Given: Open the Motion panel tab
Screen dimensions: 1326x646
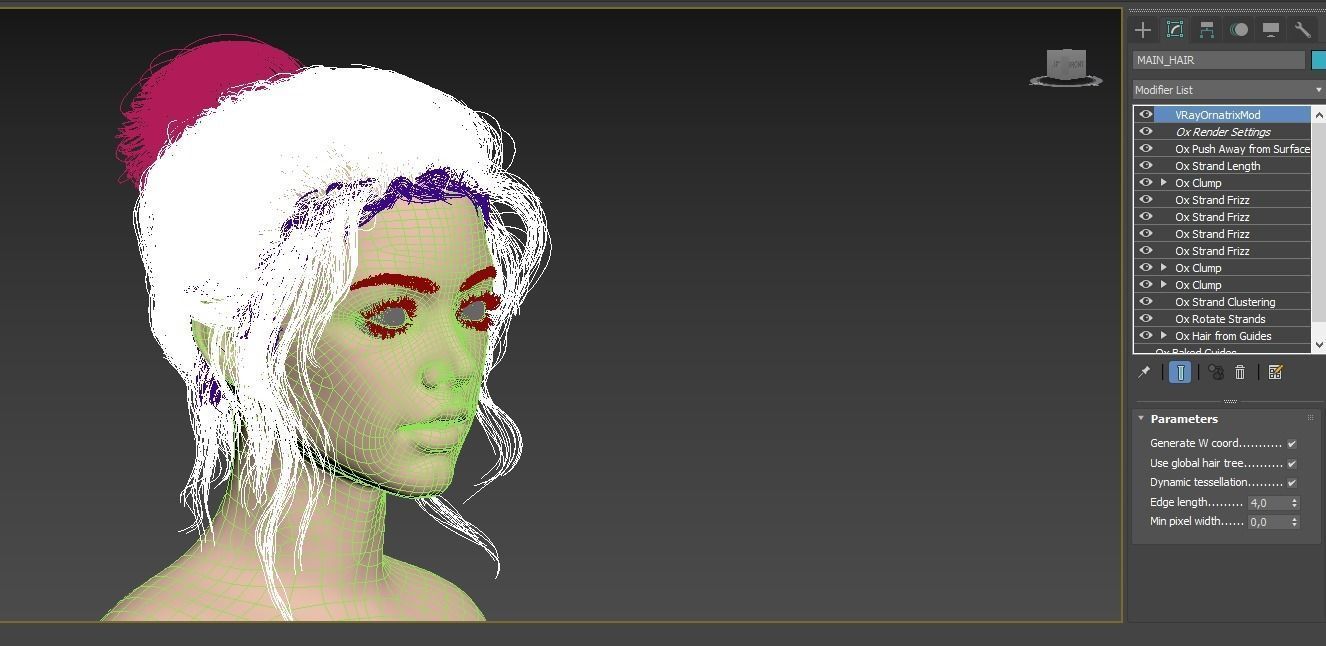Looking at the screenshot, I should (1239, 30).
